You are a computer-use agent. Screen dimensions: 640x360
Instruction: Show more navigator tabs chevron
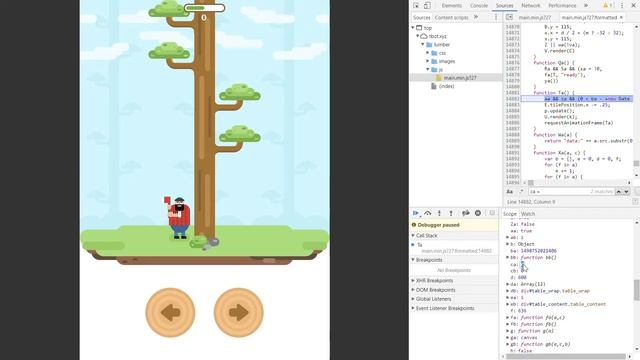click(476, 17)
